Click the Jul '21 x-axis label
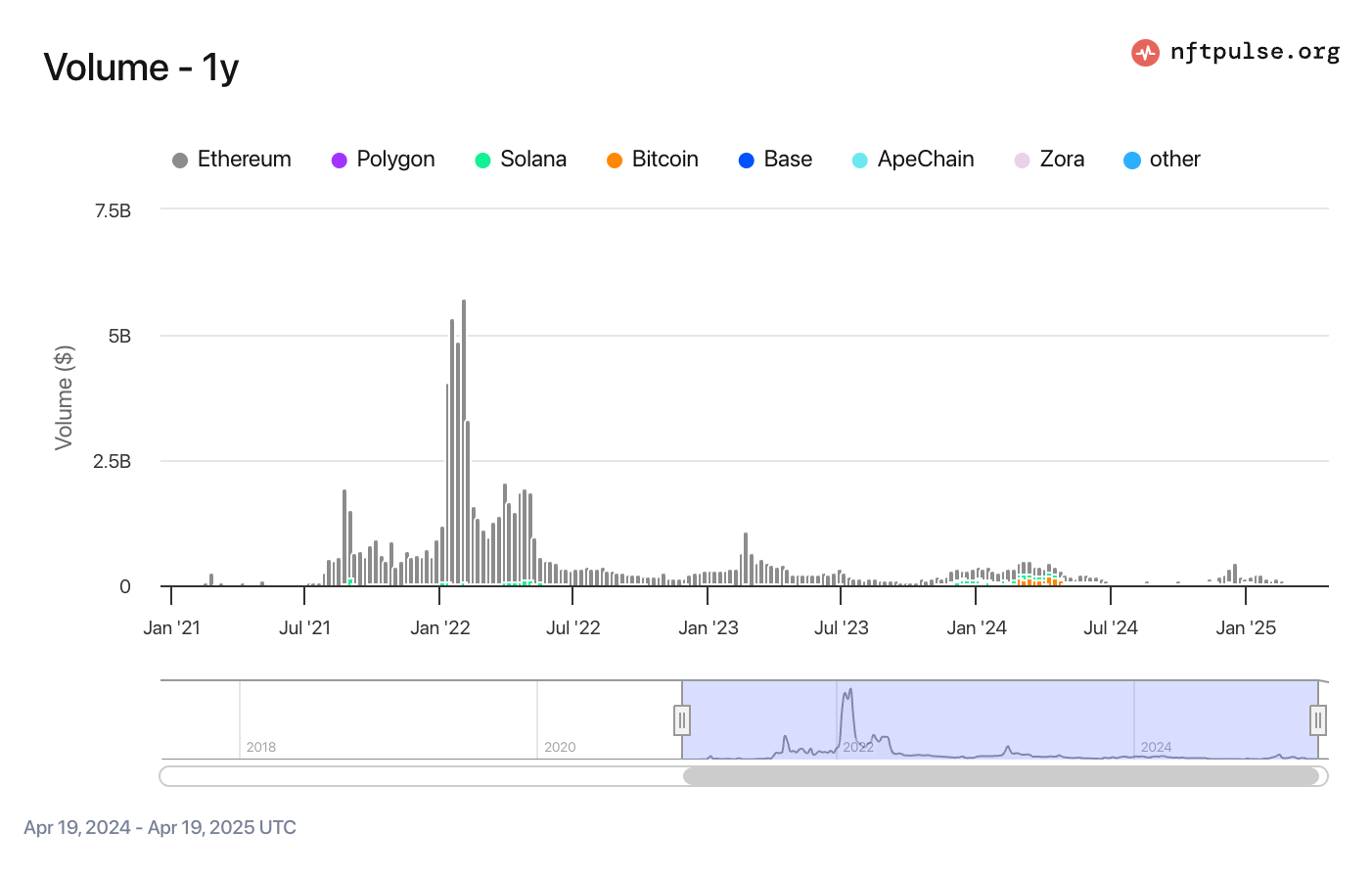The height and width of the screenshot is (877, 1372). click(x=304, y=628)
